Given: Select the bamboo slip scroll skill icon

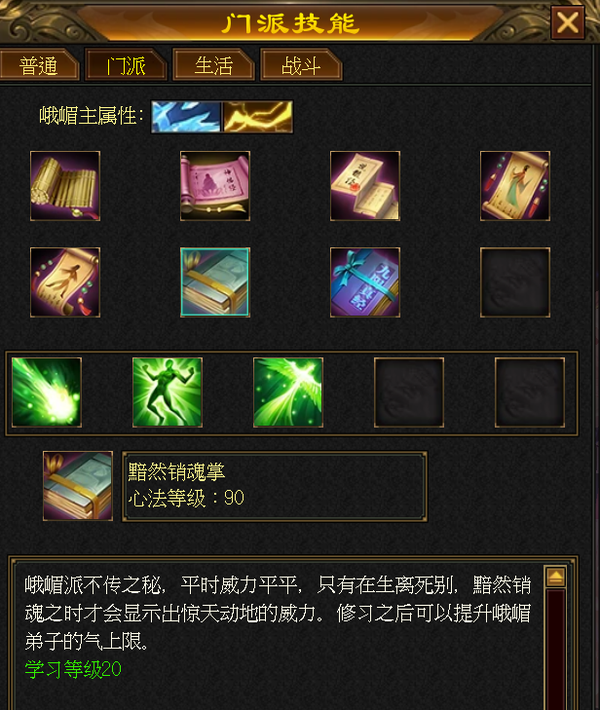Looking at the screenshot, I should [x=65, y=186].
